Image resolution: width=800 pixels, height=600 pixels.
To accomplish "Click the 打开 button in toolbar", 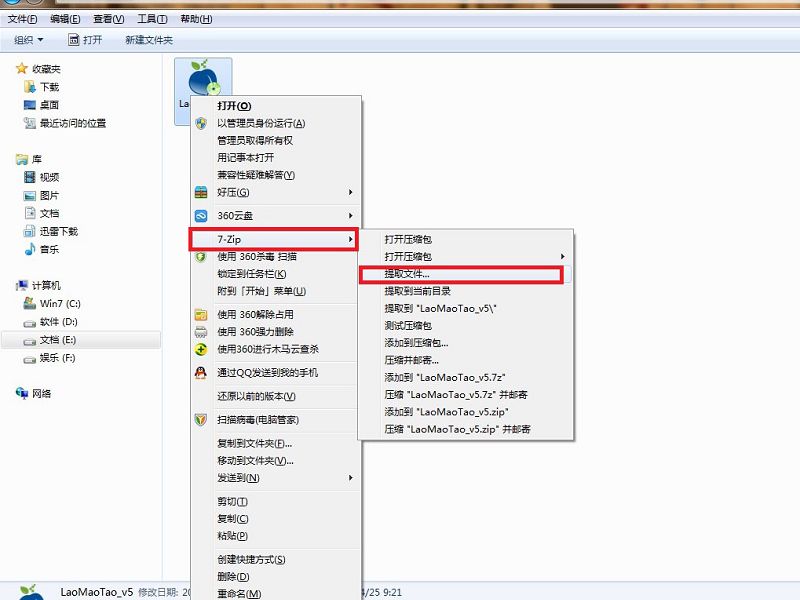I will pyautogui.click(x=86, y=40).
